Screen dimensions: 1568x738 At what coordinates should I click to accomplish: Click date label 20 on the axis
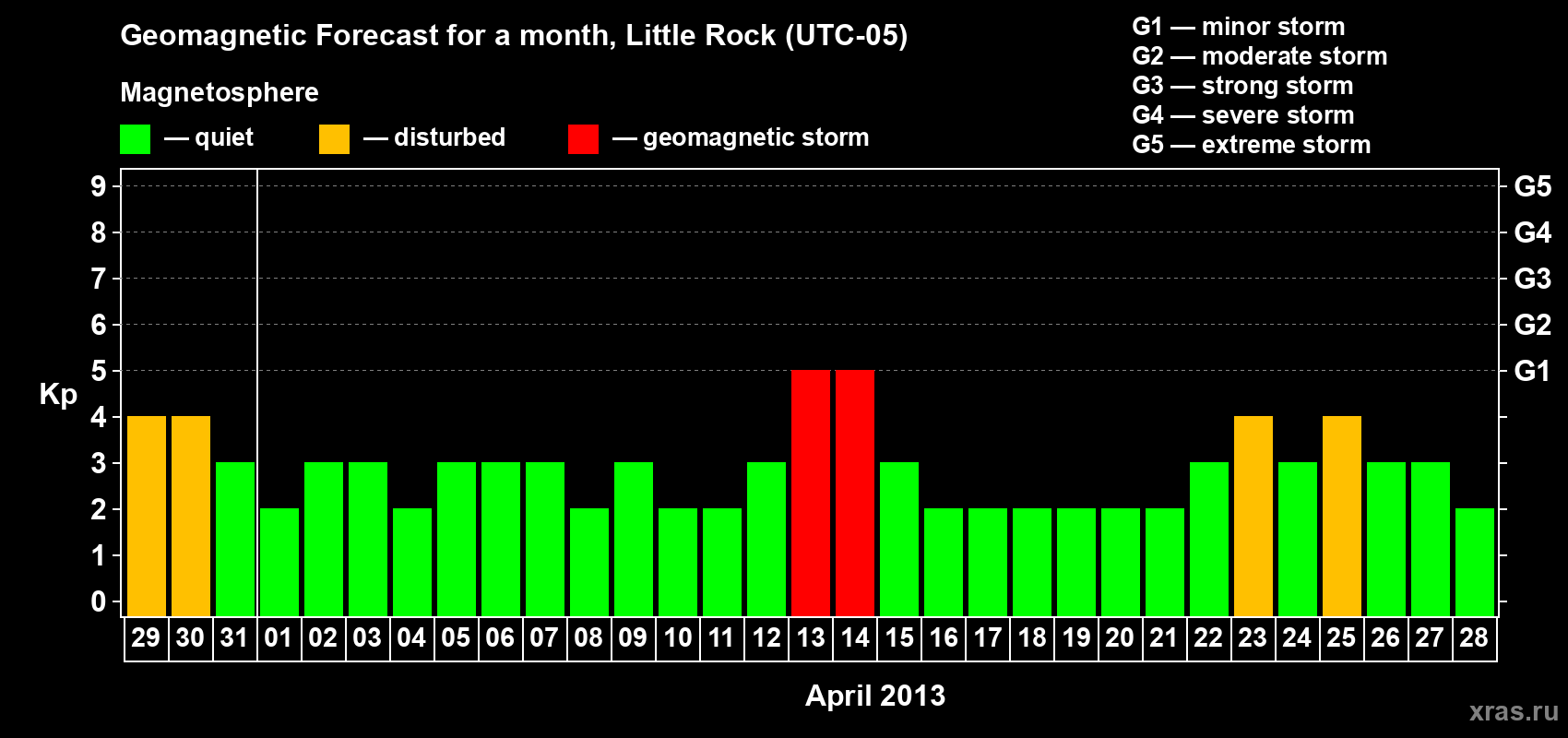(1120, 637)
